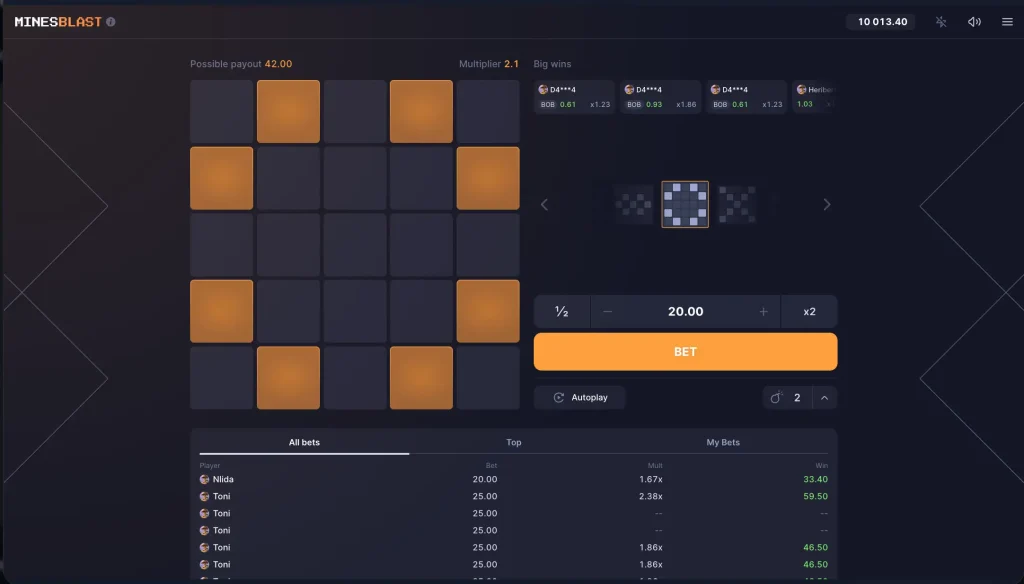Screen dimensions: 1024x584
Task: Open the hamburger menu
Action: tap(1007, 22)
